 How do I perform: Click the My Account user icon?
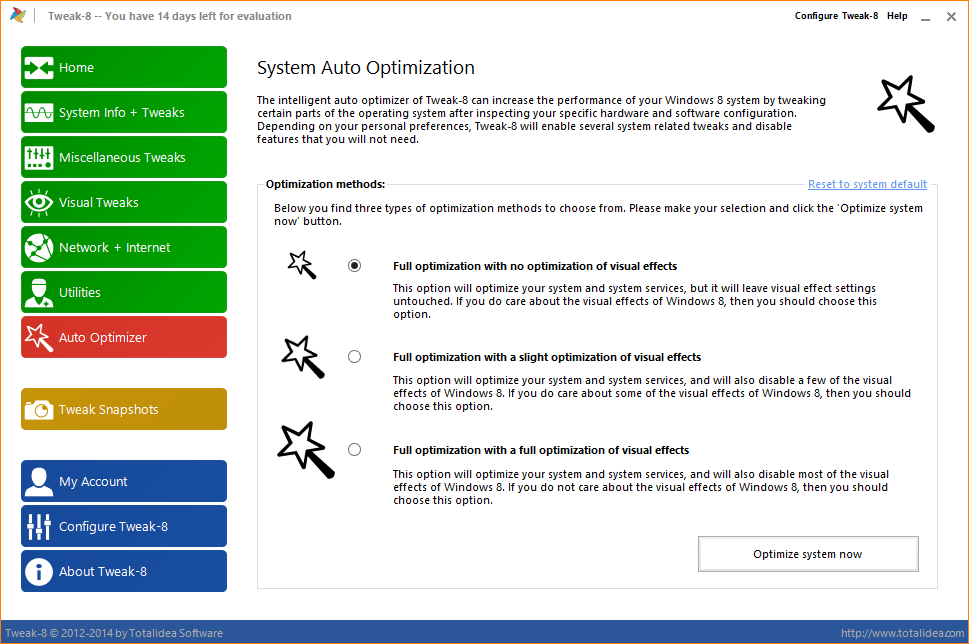click(38, 481)
